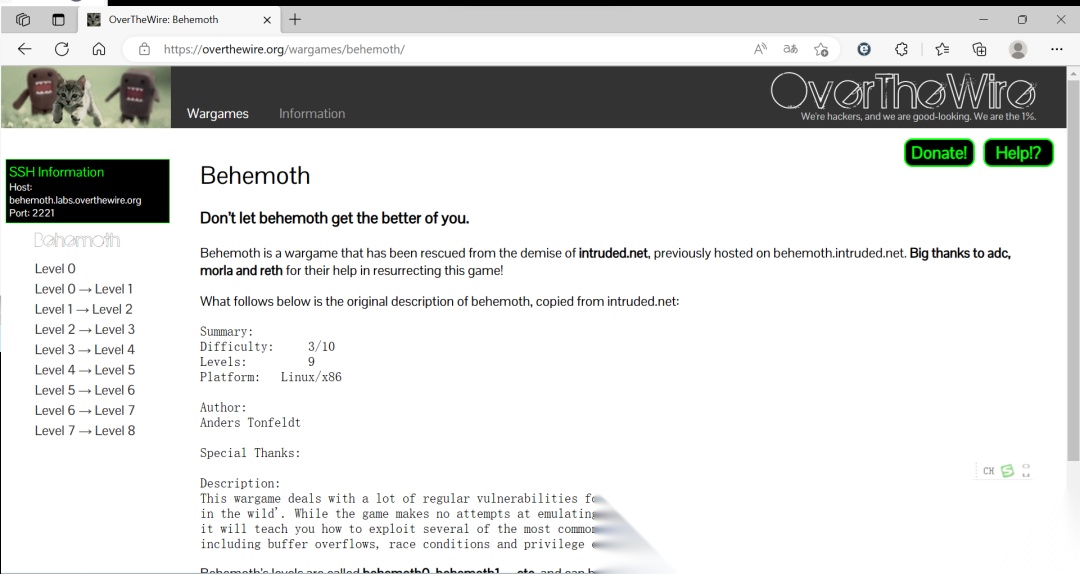Click the Domo and kitten header image
This screenshot has width=1080, height=574.
point(86,97)
